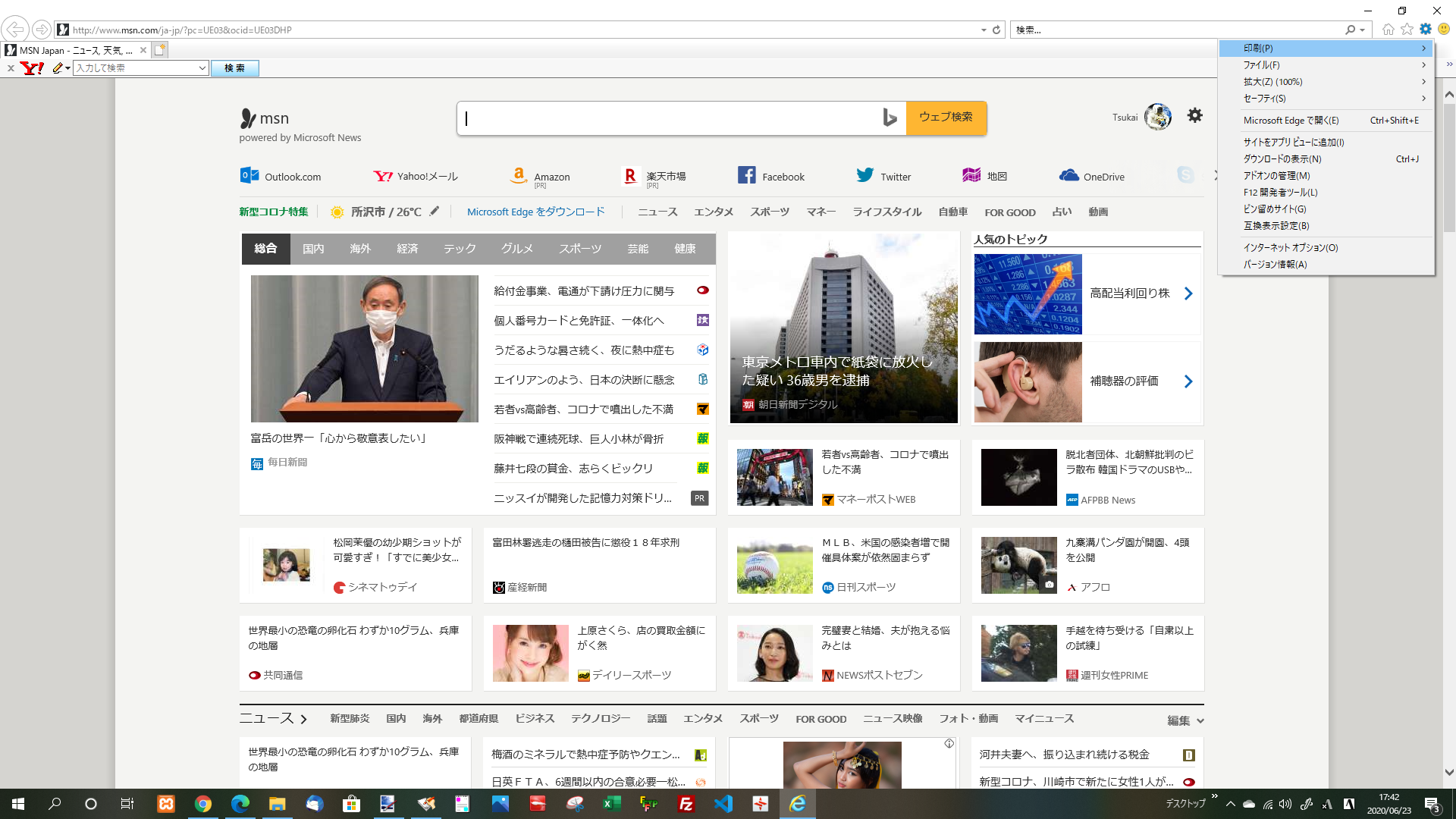The width and height of the screenshot is (1456, 819).
Task: Expand the 印刷(P) submenu
Action: pyautogui.click(x=1325, y=48)
